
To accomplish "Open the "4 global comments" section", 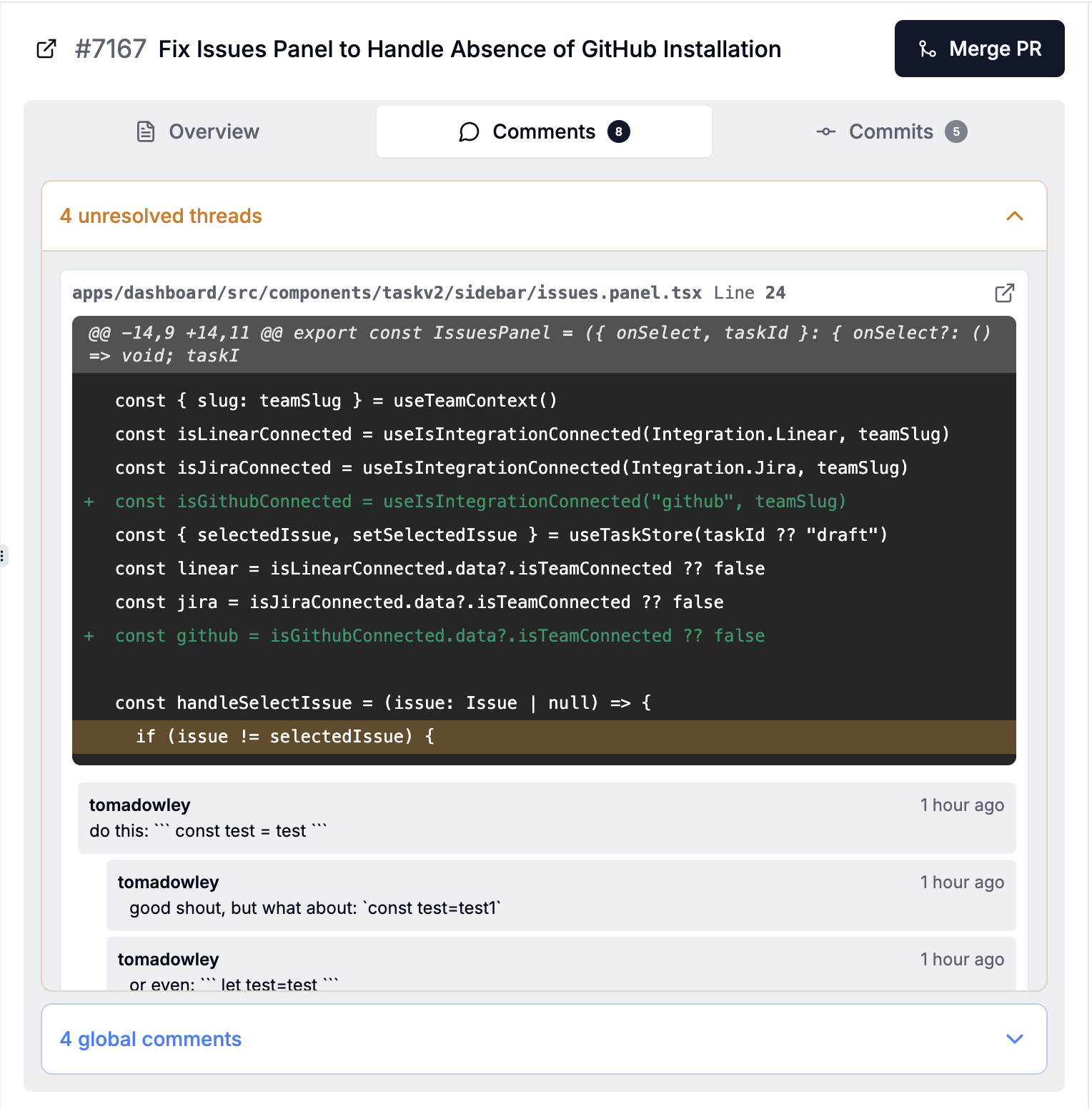I will (x=151, y=1039).
